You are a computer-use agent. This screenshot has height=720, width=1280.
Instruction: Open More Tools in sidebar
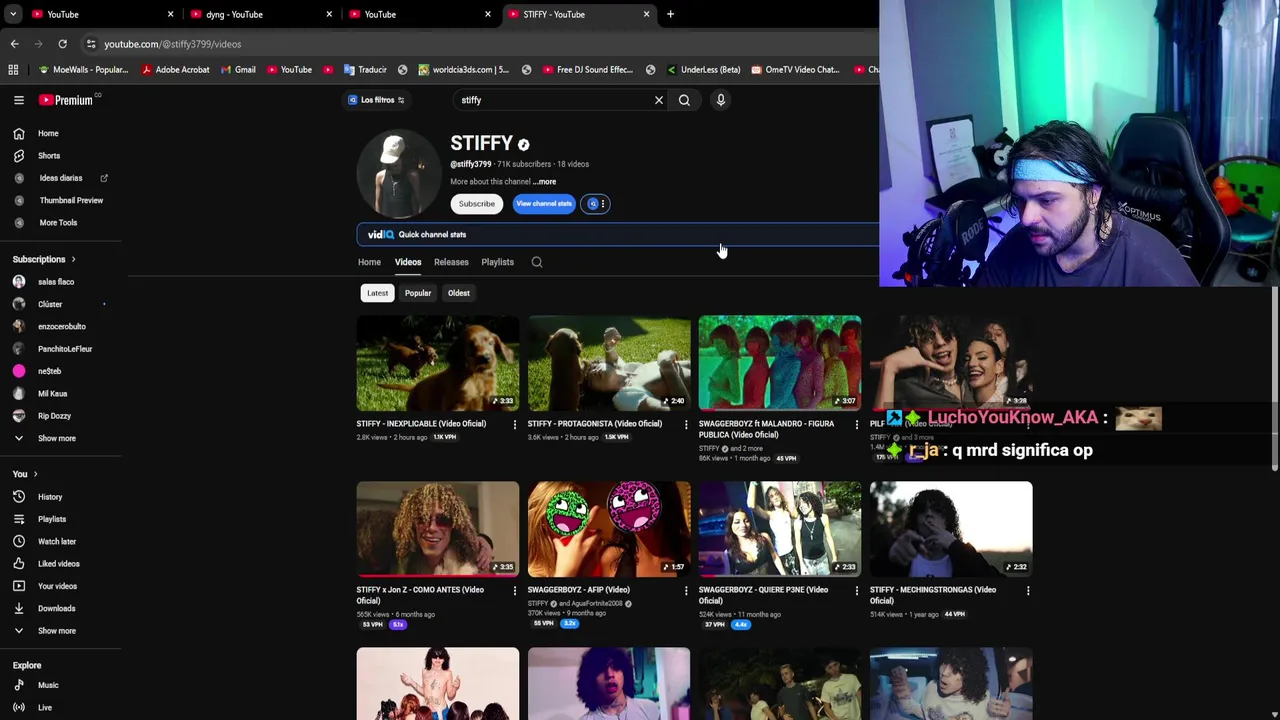[60, 222]
